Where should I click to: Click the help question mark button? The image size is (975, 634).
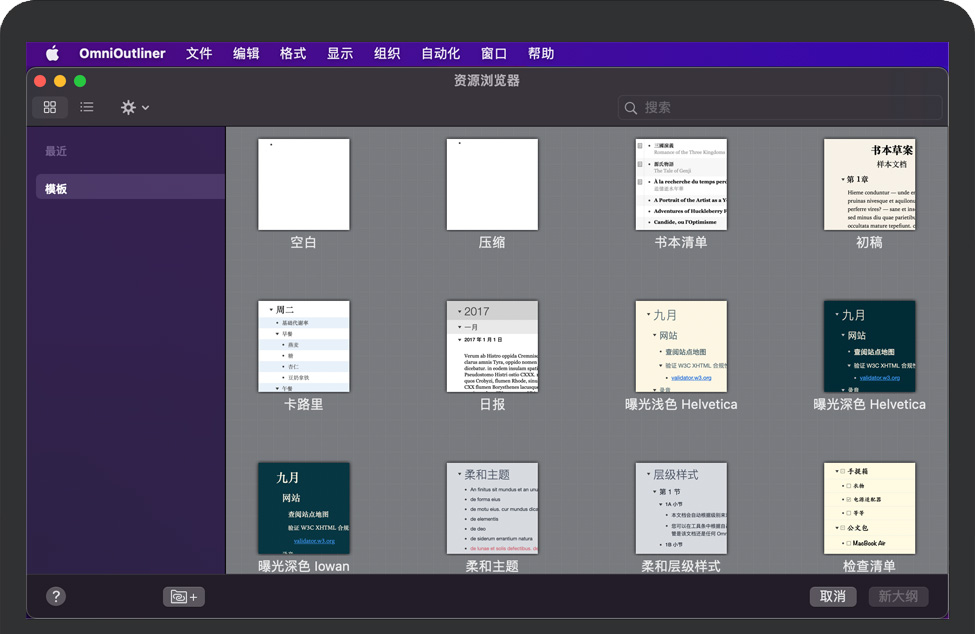(x=56, y=596)
